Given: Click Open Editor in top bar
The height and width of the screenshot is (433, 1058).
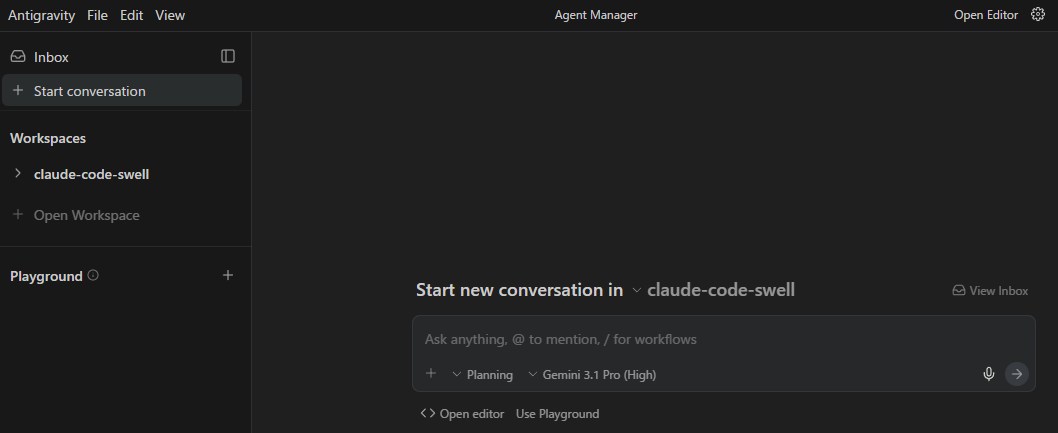Looking at the screenshot, I should (x=985, y=15).
